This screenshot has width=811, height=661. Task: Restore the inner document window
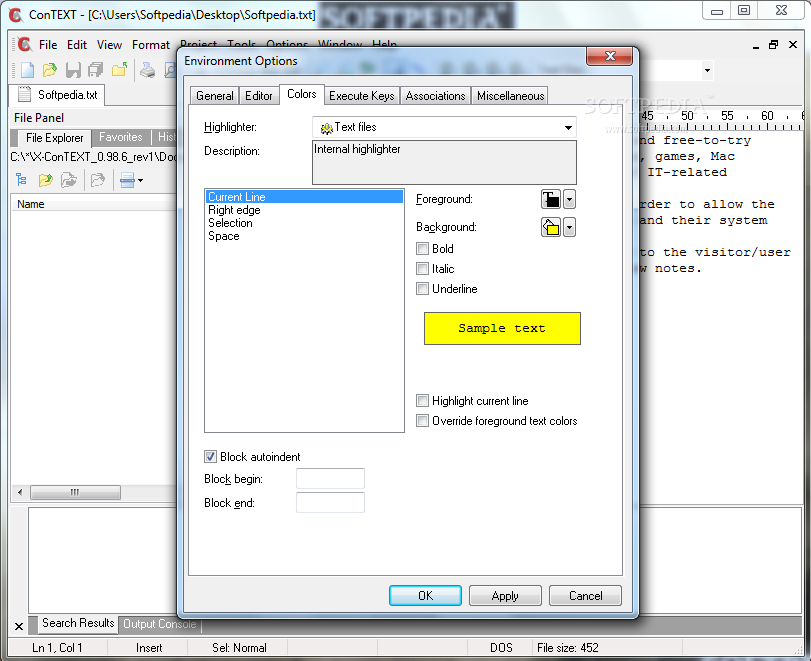click(x=773, y=45)
